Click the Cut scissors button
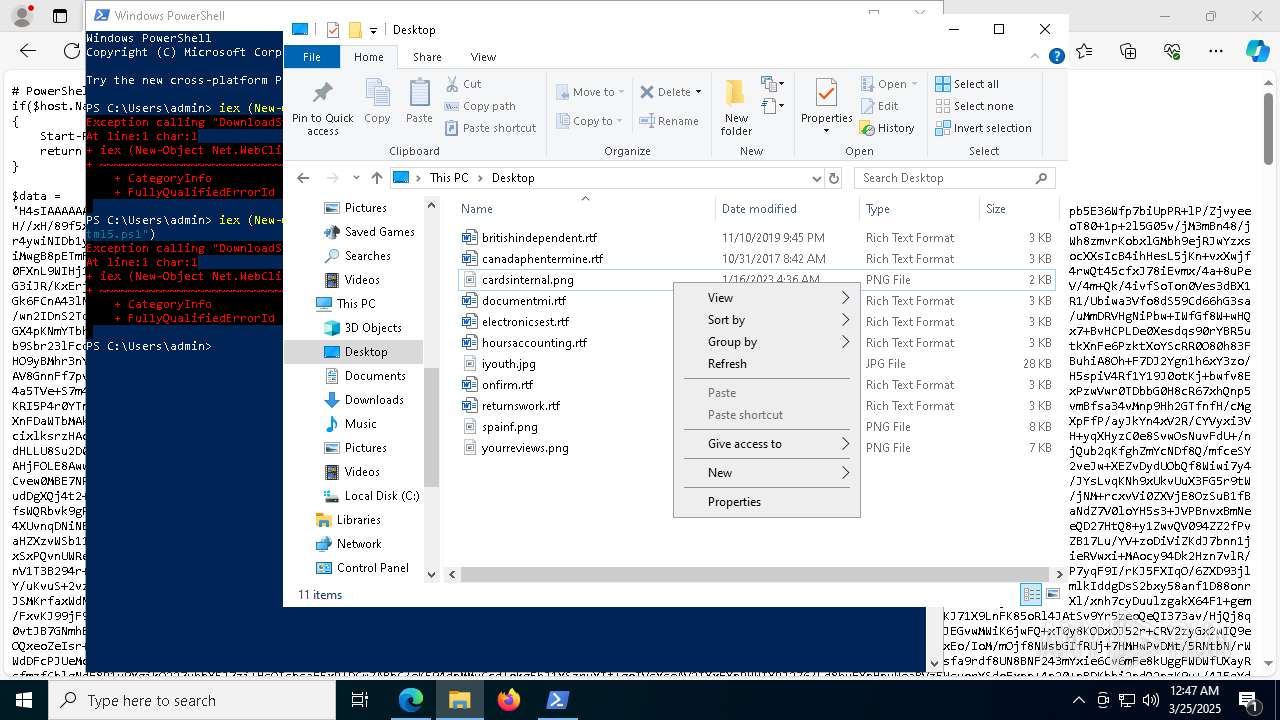The width and height of the screenshot is (1280, 720). pyautogui.click(x=464, y=84)
